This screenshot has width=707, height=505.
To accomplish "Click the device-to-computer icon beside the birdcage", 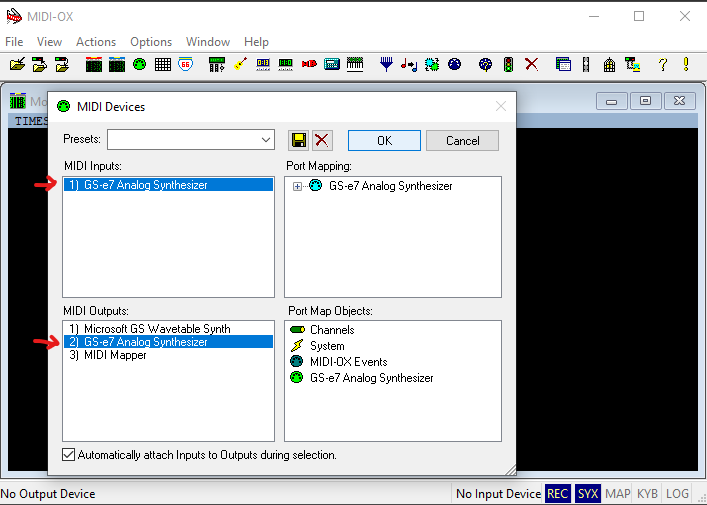I will tap(633, 64).
